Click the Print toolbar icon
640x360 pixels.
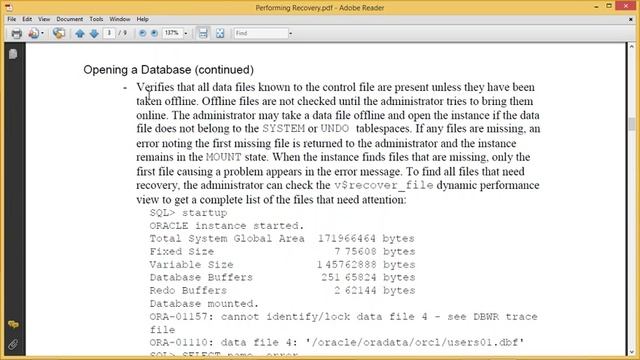(16, 33)
